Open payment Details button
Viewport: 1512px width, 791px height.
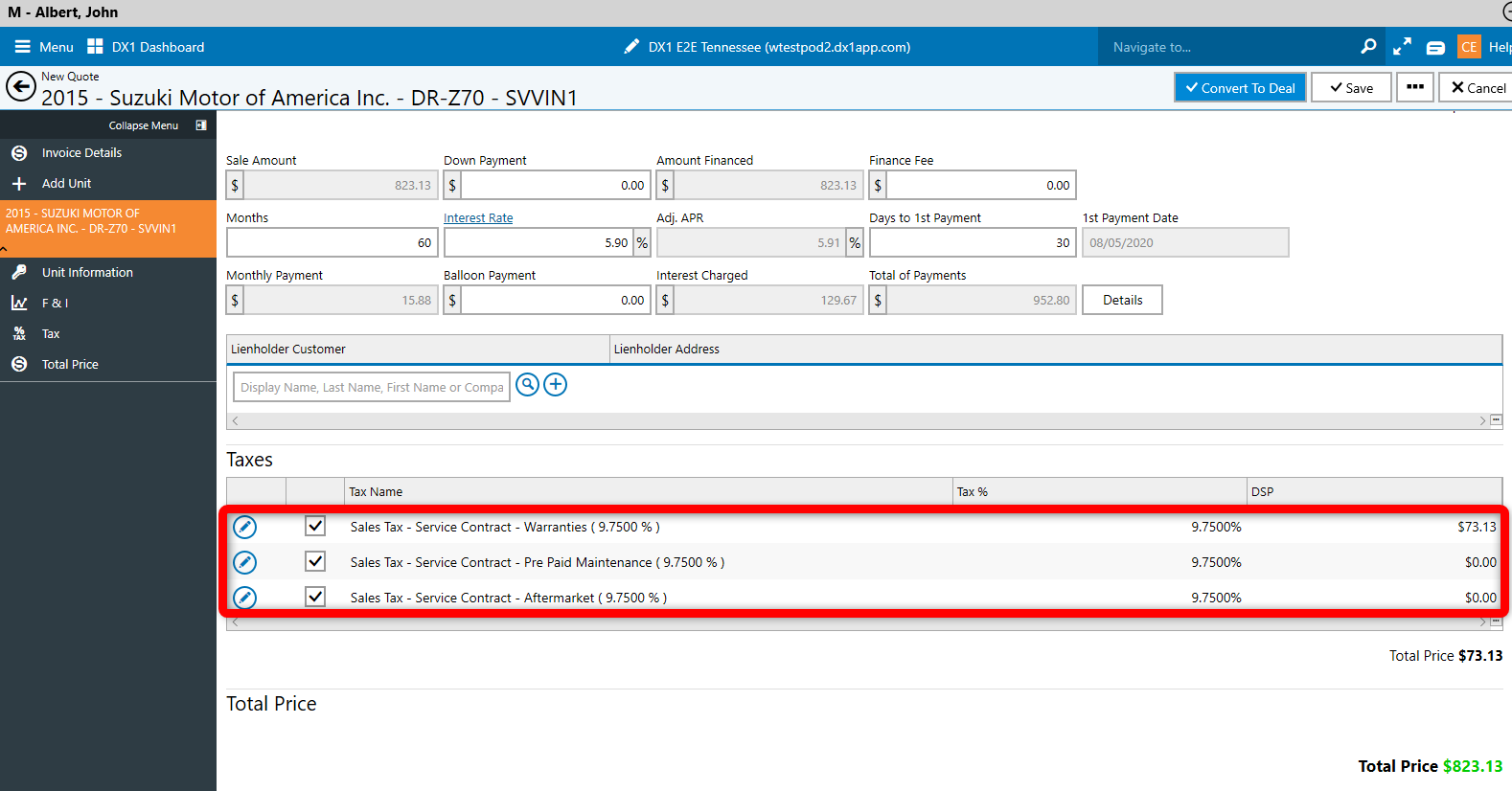(x=1122, y=300)
